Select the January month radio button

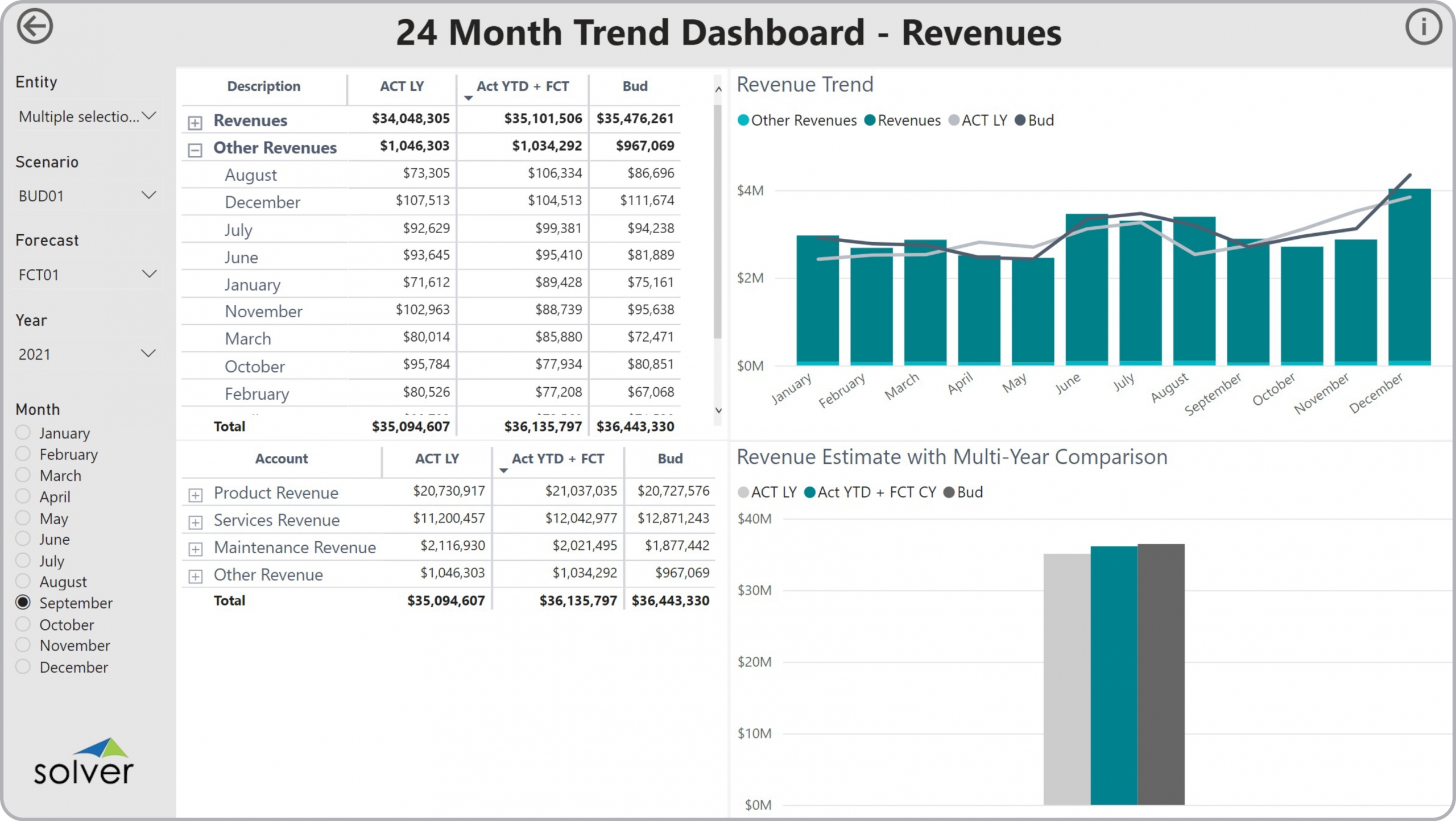point(23,433)
